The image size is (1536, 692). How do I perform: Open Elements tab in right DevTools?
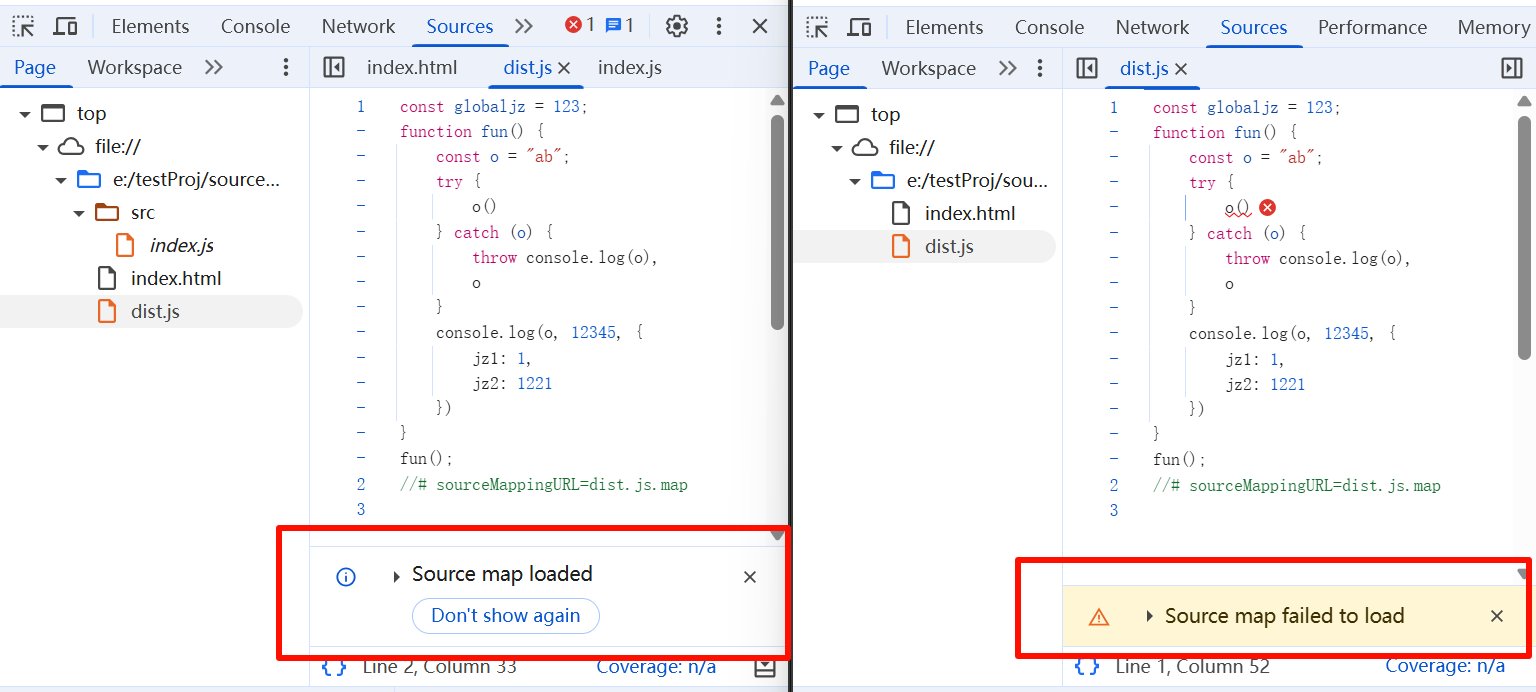tap(944, 27)
